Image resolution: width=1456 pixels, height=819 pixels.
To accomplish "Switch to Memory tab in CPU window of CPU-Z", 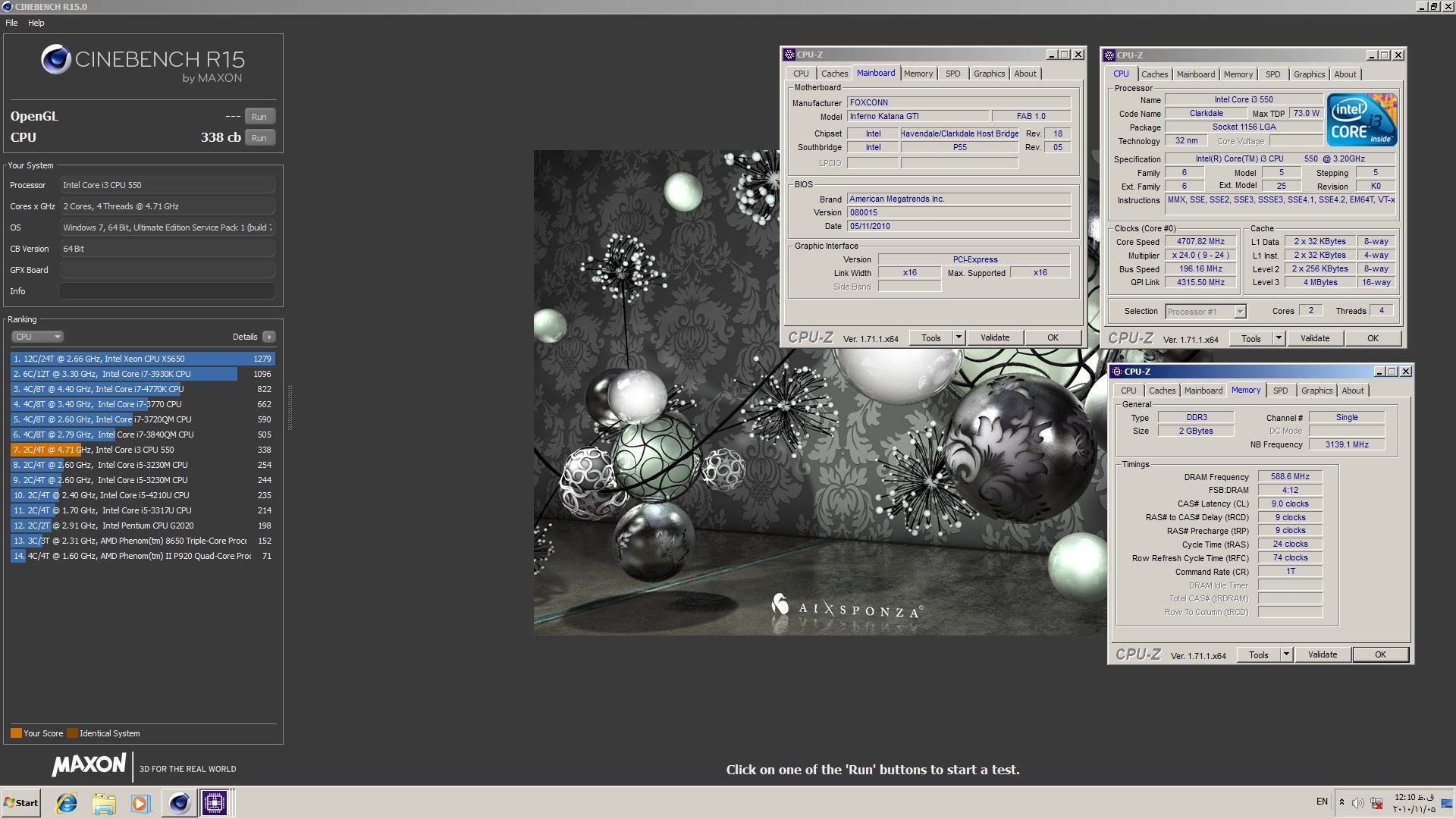I will [x=1238, y=74].
